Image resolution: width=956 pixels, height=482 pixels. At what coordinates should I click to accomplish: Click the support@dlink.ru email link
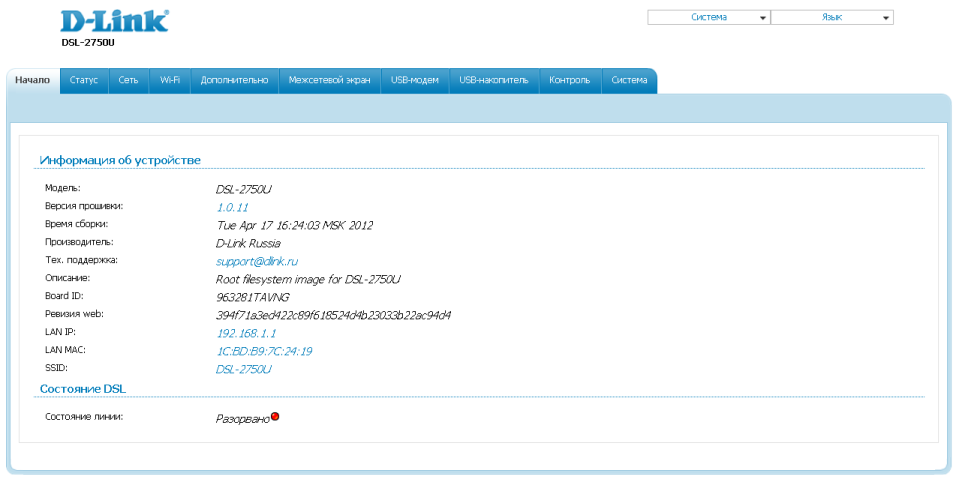(x=257, y=261)
